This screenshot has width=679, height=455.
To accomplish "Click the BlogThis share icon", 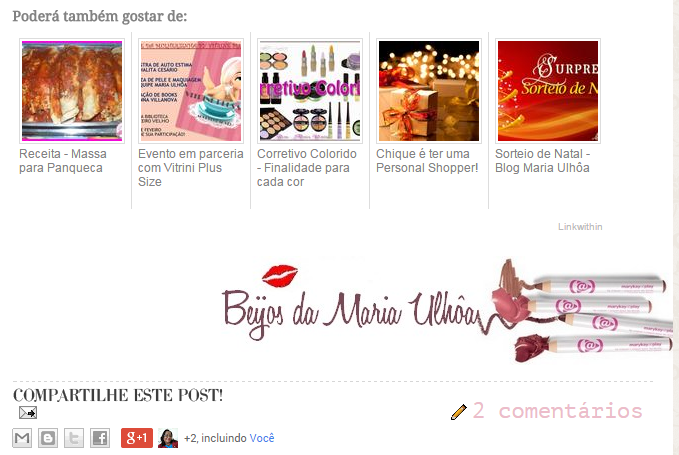I will click(x=48, y=438).
